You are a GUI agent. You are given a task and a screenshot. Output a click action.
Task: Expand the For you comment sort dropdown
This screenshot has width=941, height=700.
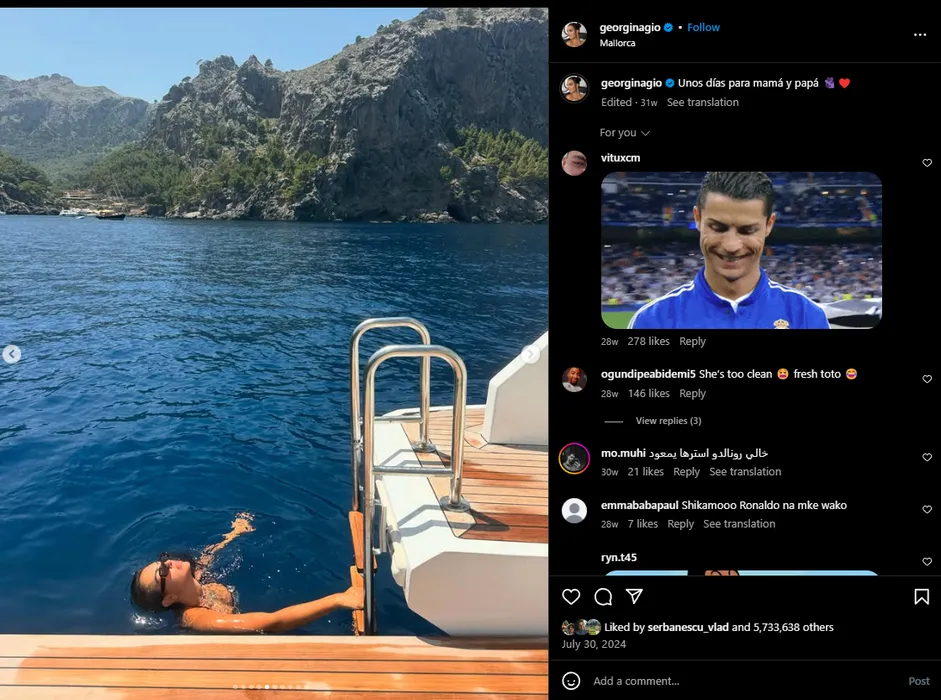[x=625, y=133]
